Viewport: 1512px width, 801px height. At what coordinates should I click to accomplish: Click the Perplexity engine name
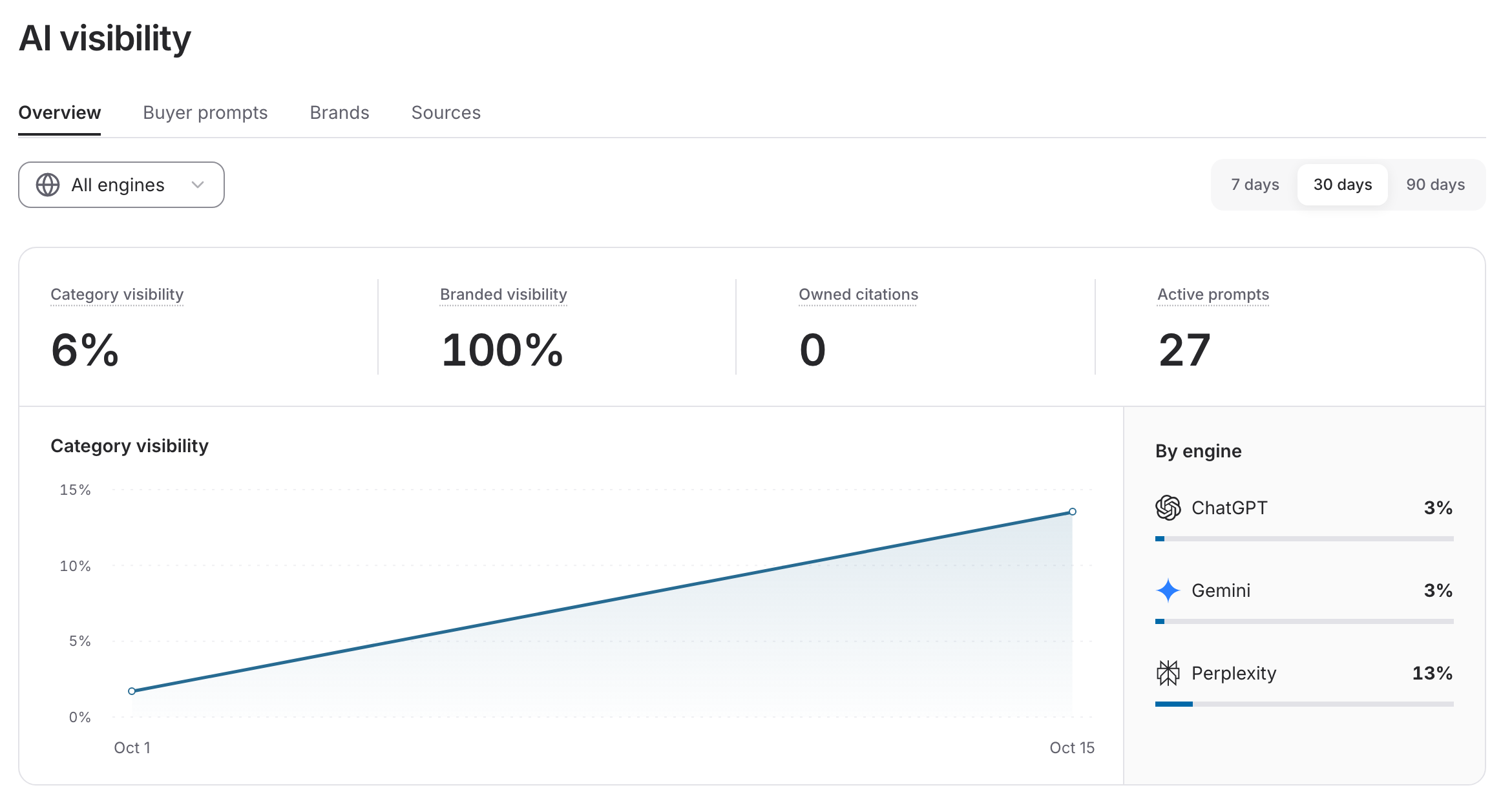[x=1234, y=673]
